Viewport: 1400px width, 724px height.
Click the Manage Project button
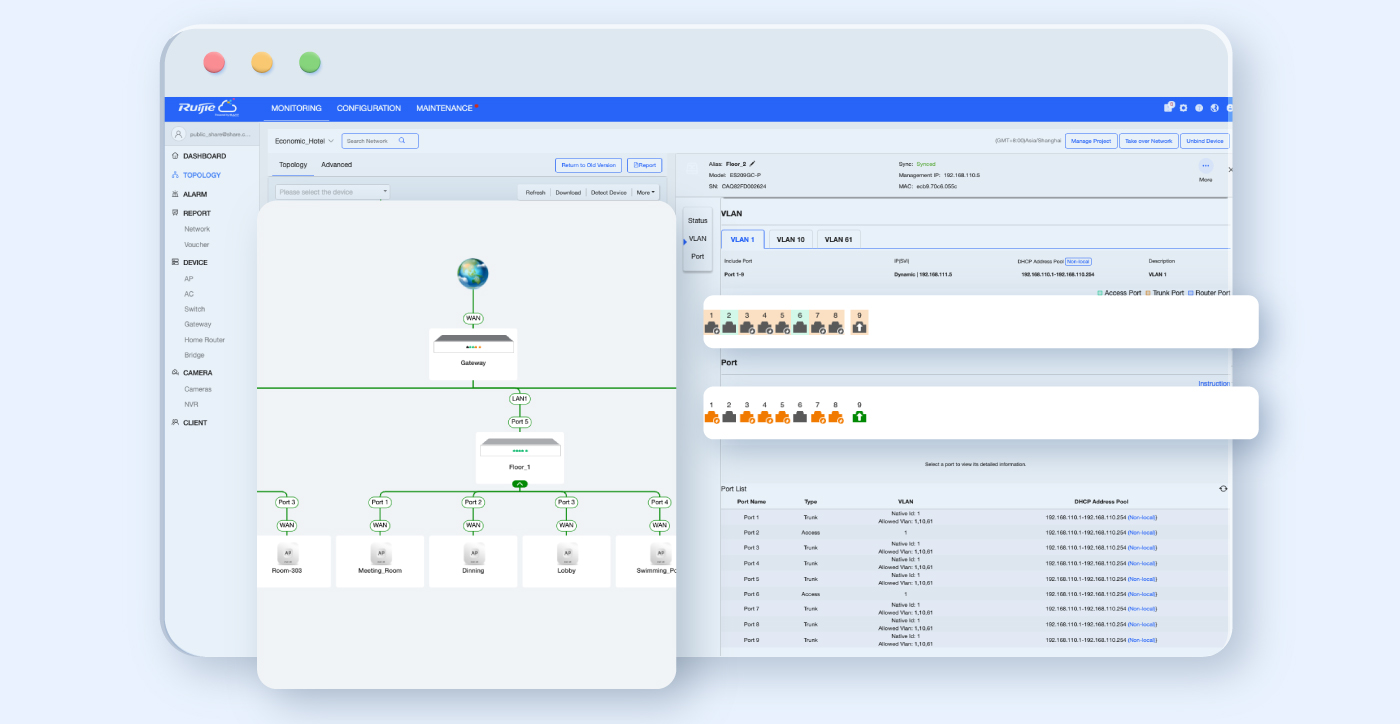pos(1091,141)
